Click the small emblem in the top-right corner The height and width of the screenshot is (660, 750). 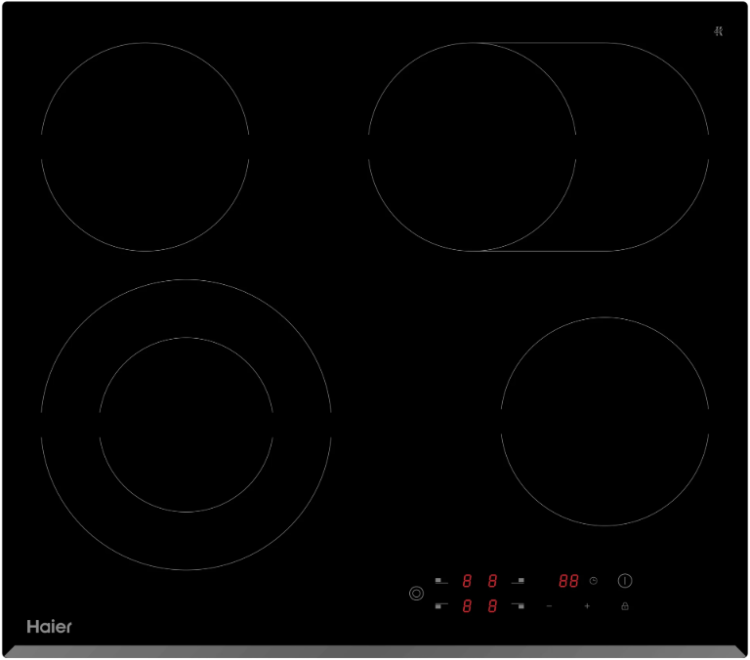point(718,31)
